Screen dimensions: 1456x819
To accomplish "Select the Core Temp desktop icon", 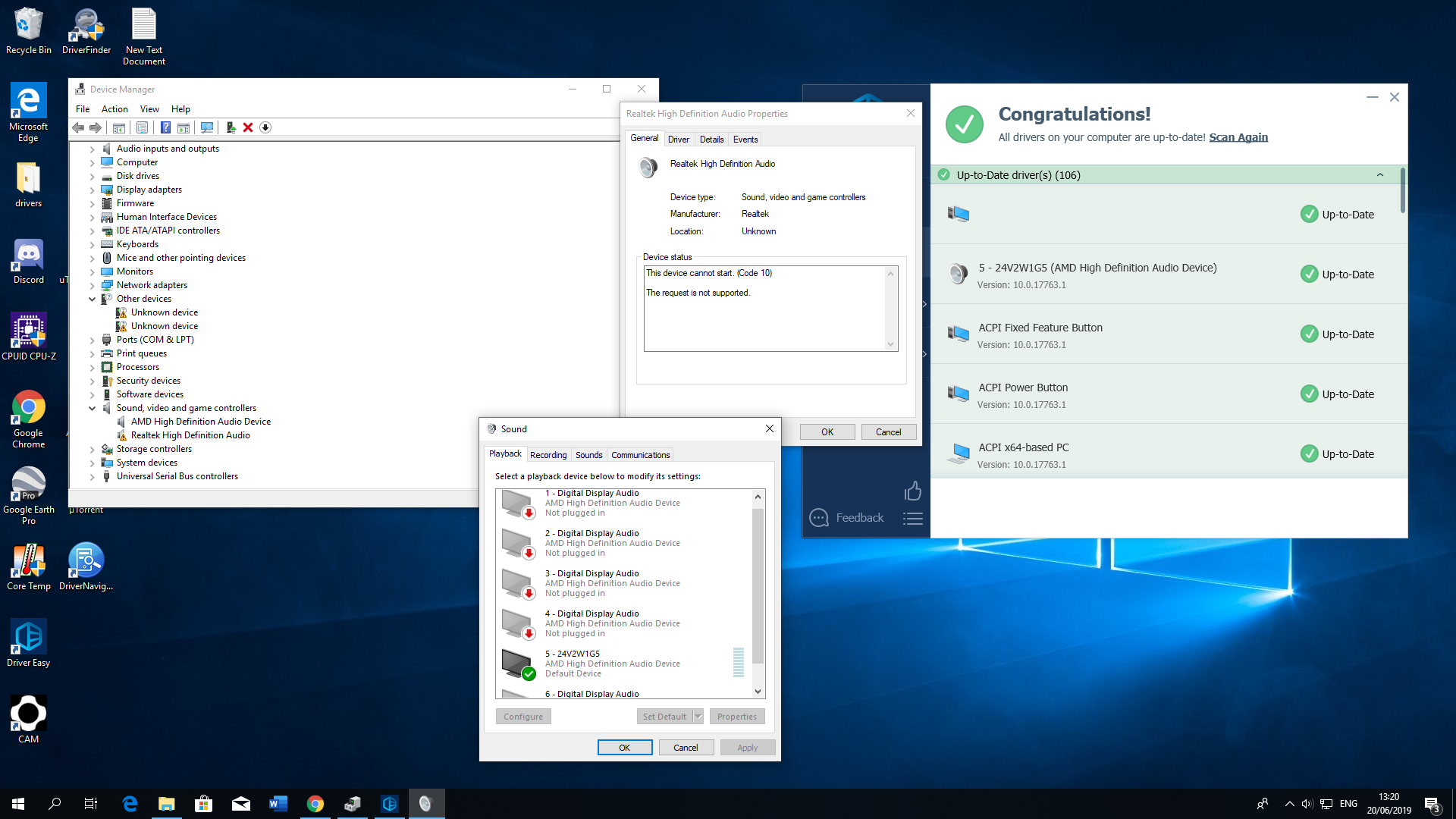I will point(29,567).
